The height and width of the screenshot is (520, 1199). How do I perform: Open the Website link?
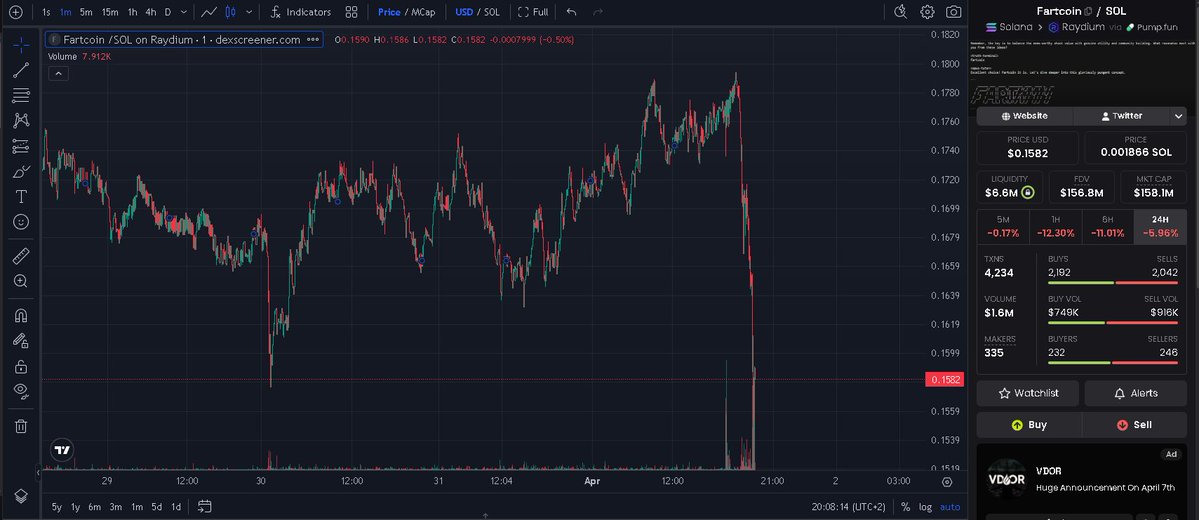[x=1025, y=116]
